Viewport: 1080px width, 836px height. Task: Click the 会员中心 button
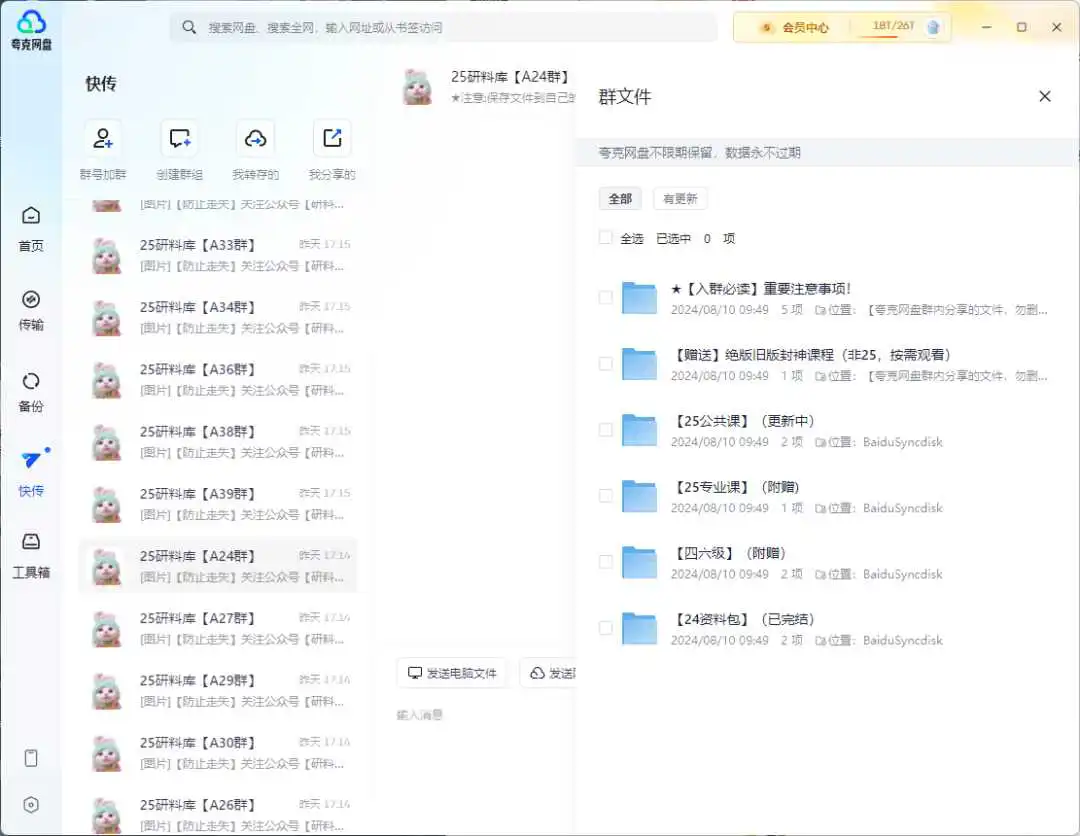[793, 28]
